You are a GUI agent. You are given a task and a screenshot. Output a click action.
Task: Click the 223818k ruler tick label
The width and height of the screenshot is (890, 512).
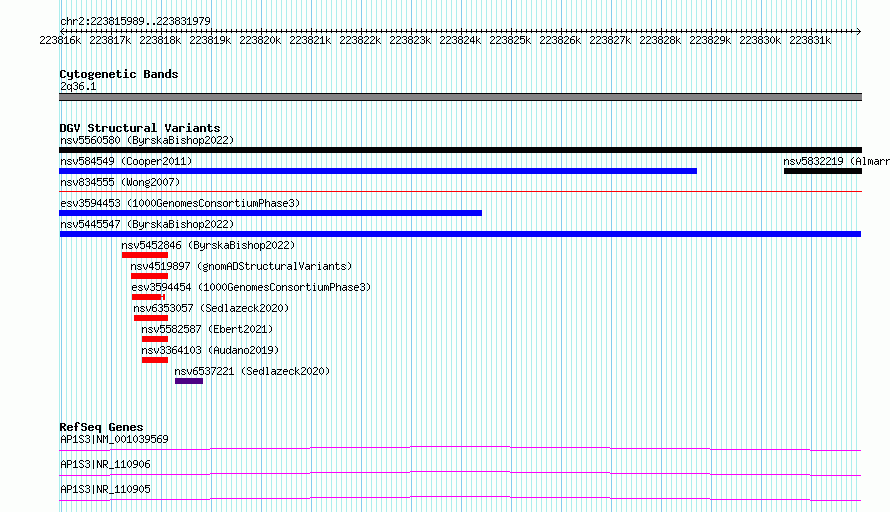[x=160, y=40]
